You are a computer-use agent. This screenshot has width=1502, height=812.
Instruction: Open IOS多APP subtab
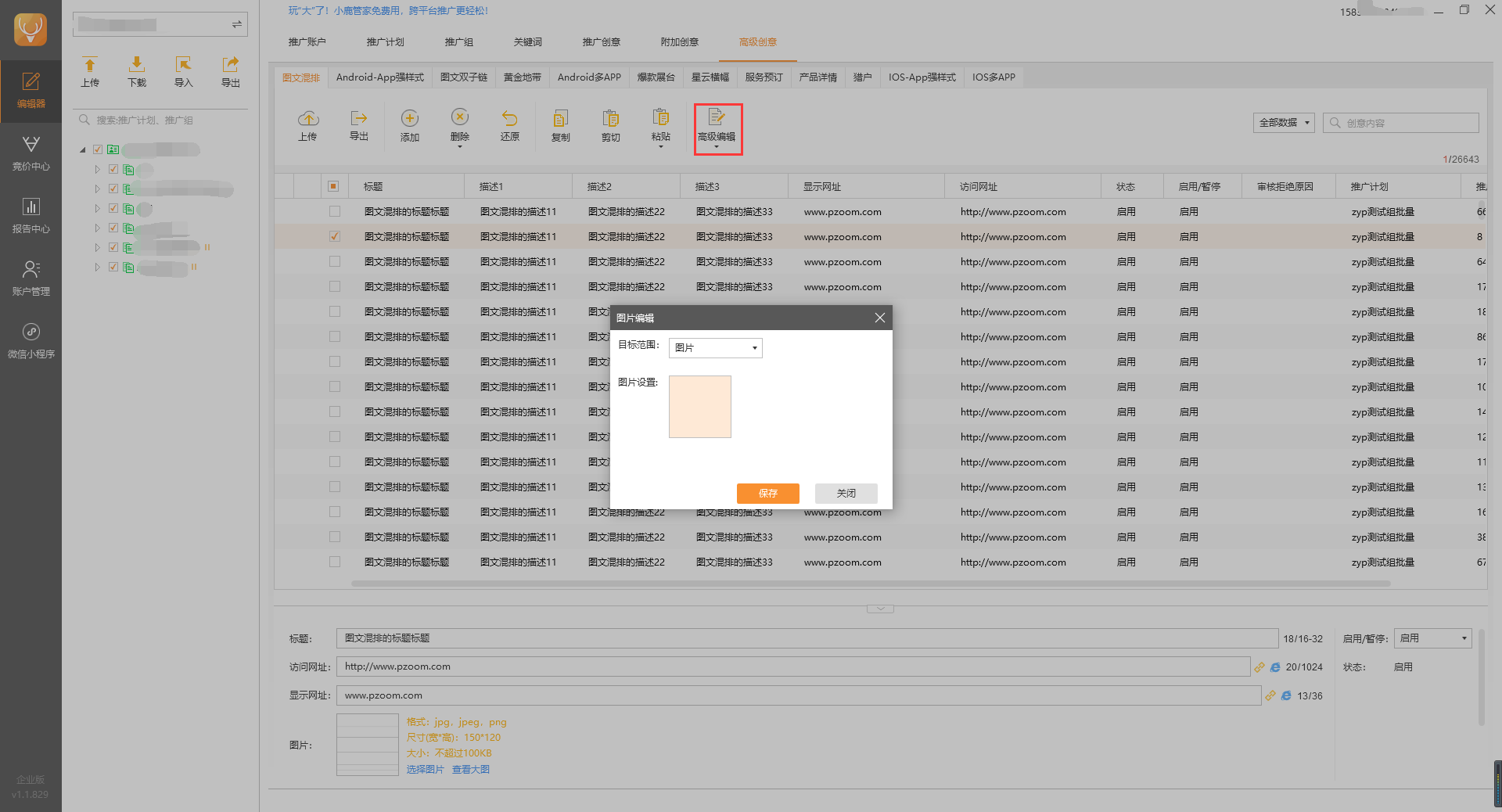click(994, 77)
